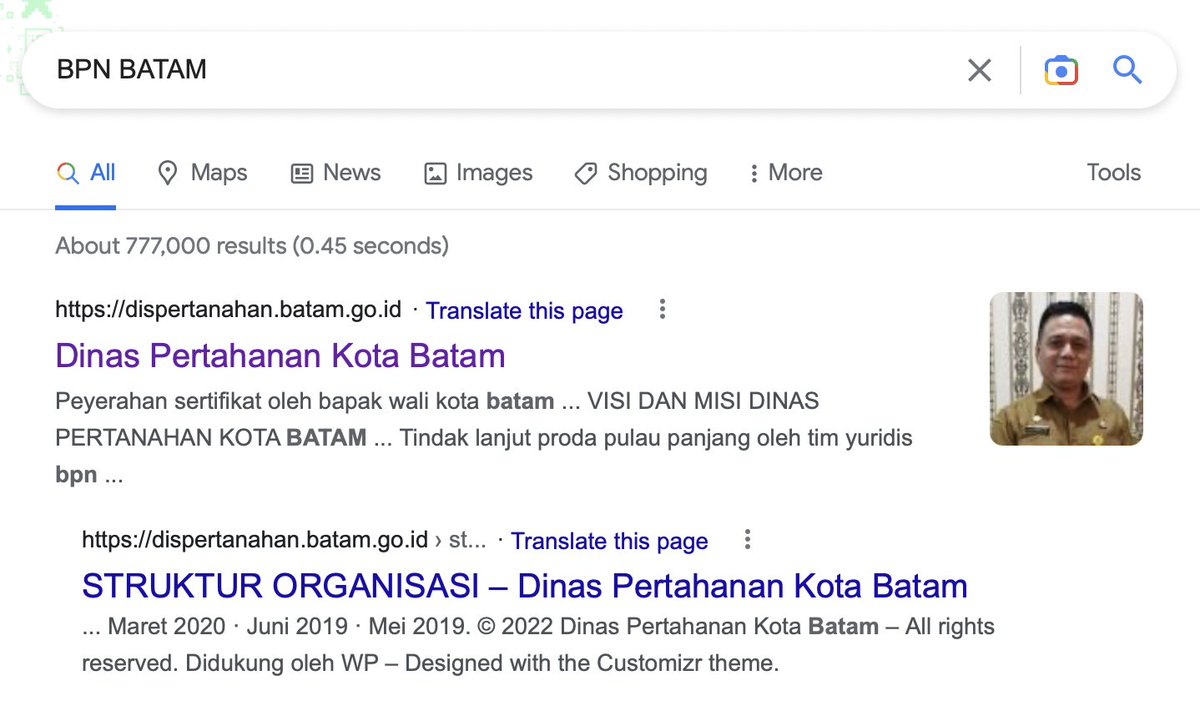This screenshot has height=721, width=1200.
Task: Translate the STRUKTUR ORGANISASI result page
Action: [609, 541]
